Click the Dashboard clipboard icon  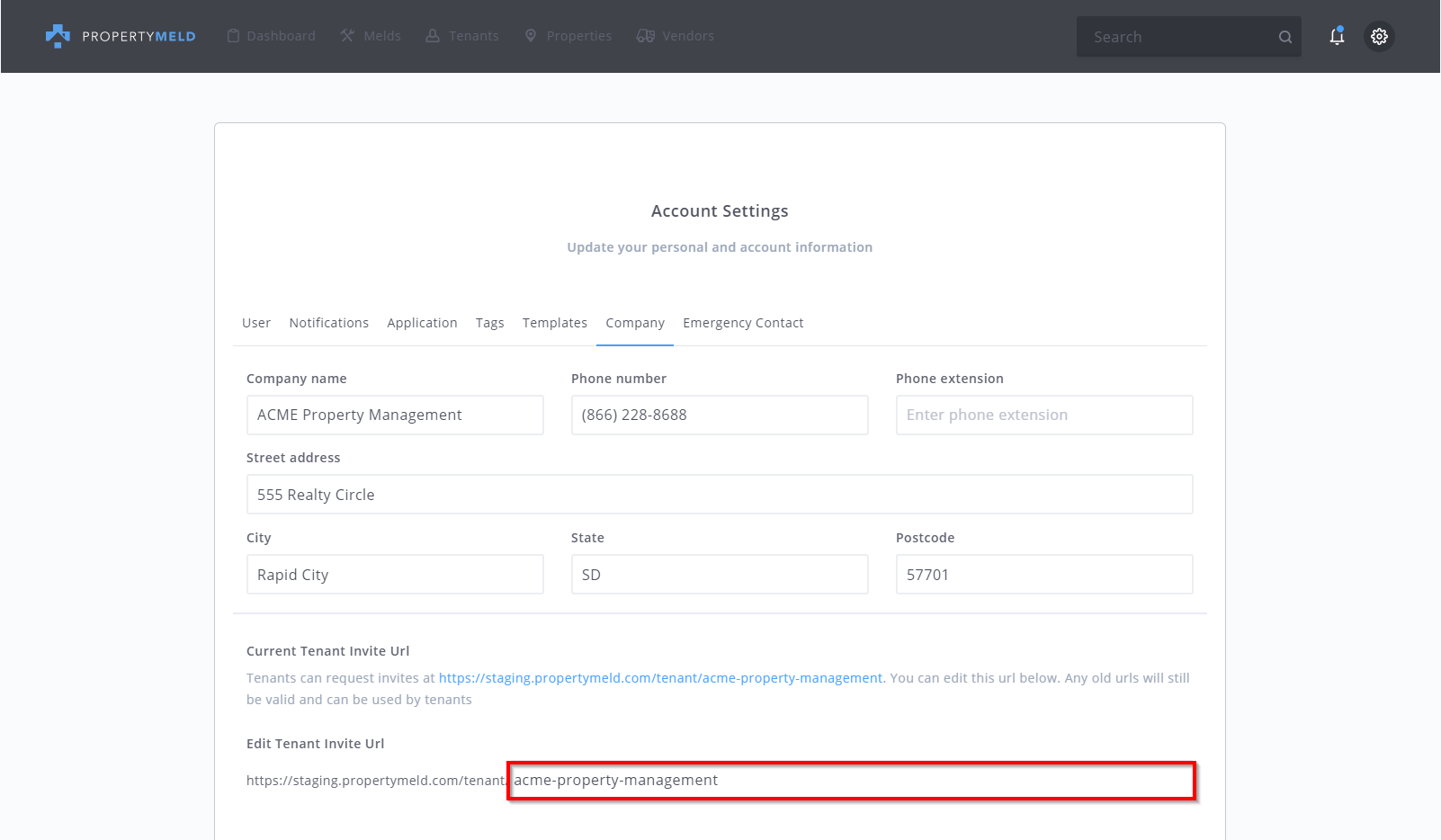click(x=233, y=36)
